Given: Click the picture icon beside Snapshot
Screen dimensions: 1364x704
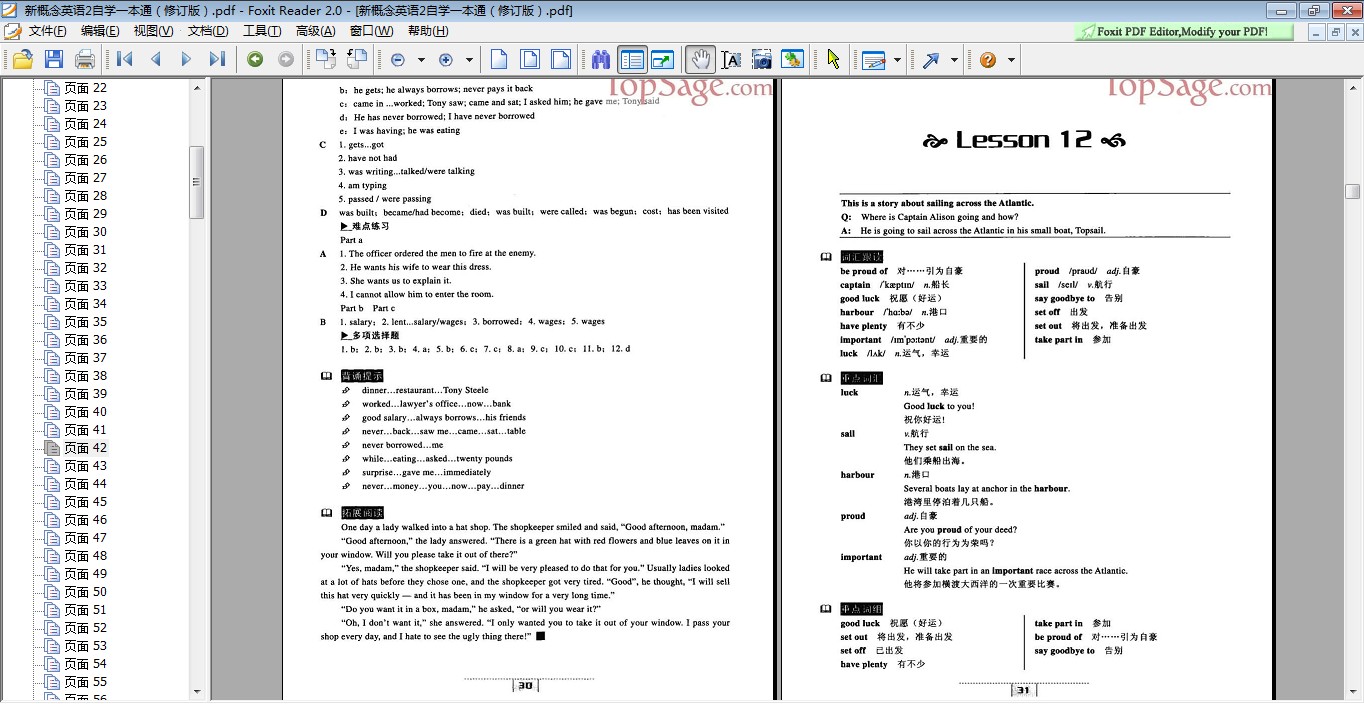Looking at the screenshot, I should click(792, 60).
